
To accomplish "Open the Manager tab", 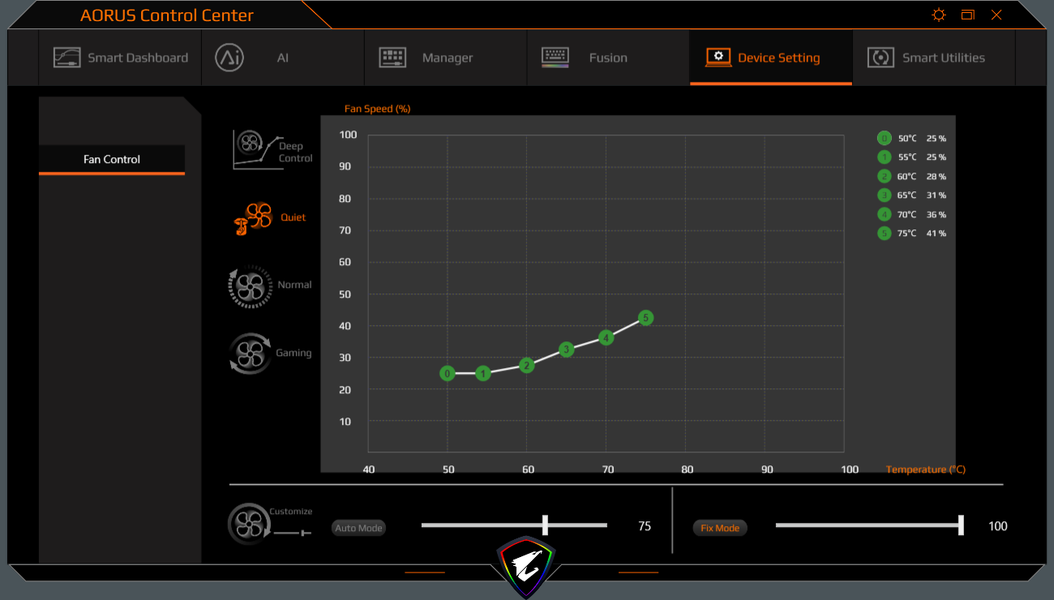I will click(x=446, y=58).
